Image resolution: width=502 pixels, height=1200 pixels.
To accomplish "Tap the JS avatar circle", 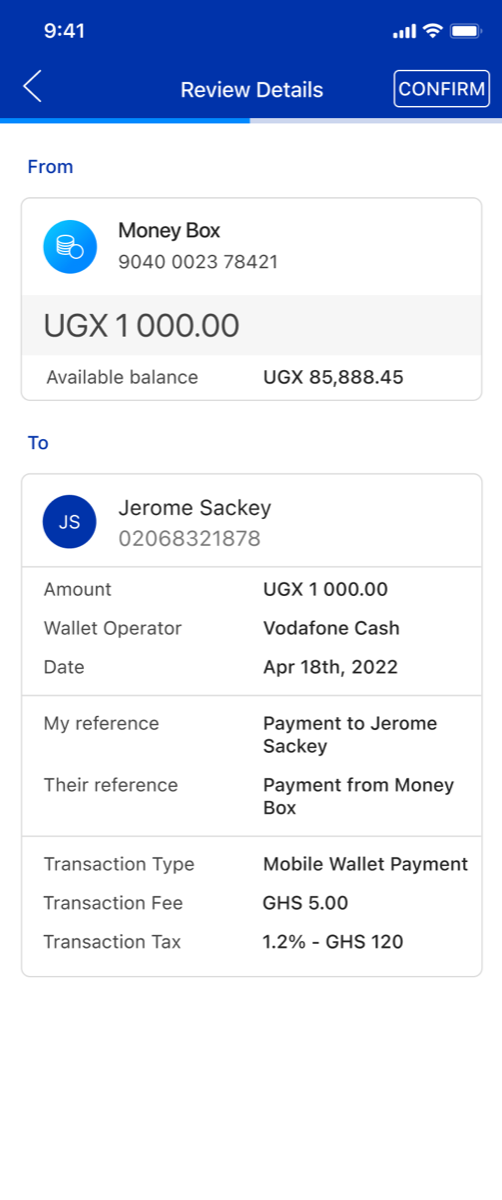I will [70, 522].
